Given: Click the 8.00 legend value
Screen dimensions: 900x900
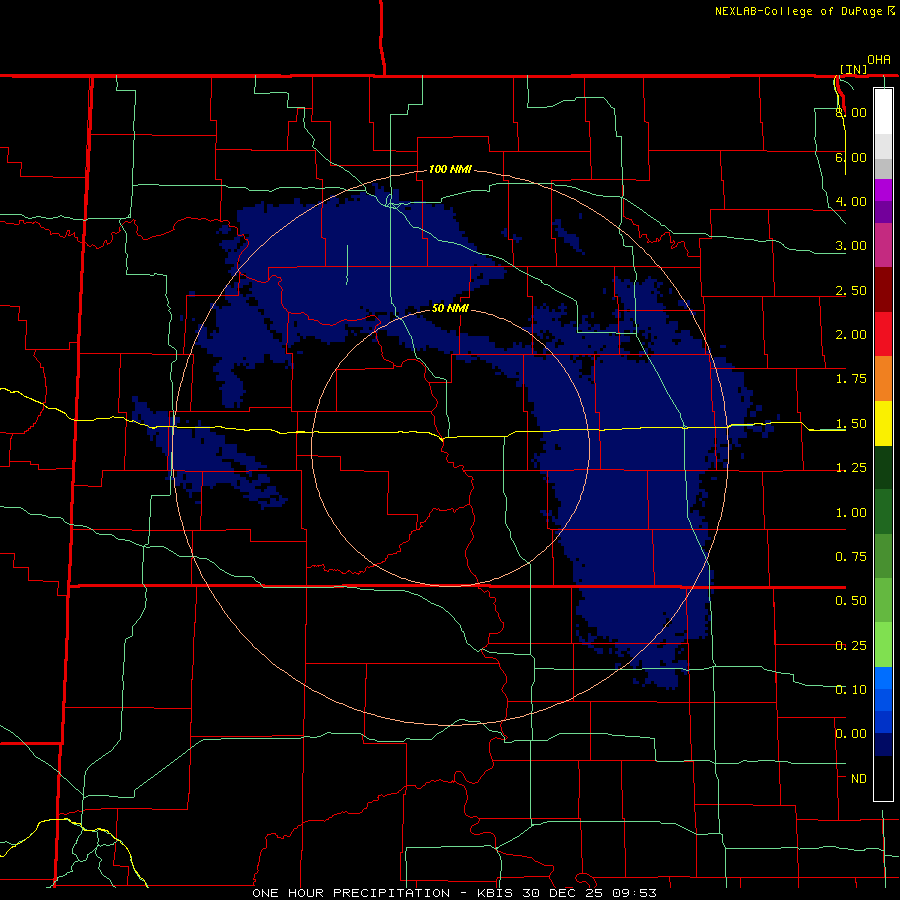Looking at the screenshot, I should coord(851,112).
